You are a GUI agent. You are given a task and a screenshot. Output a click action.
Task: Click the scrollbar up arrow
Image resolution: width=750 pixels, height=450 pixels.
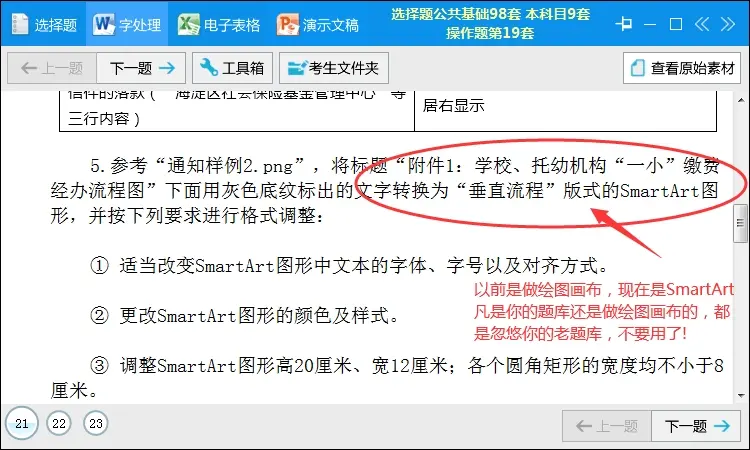[x=741, y=100]
